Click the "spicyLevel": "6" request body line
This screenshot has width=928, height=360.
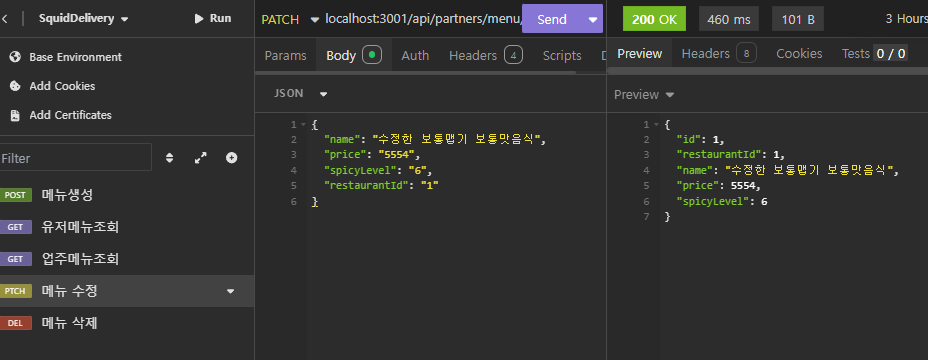tap(378, 171)
